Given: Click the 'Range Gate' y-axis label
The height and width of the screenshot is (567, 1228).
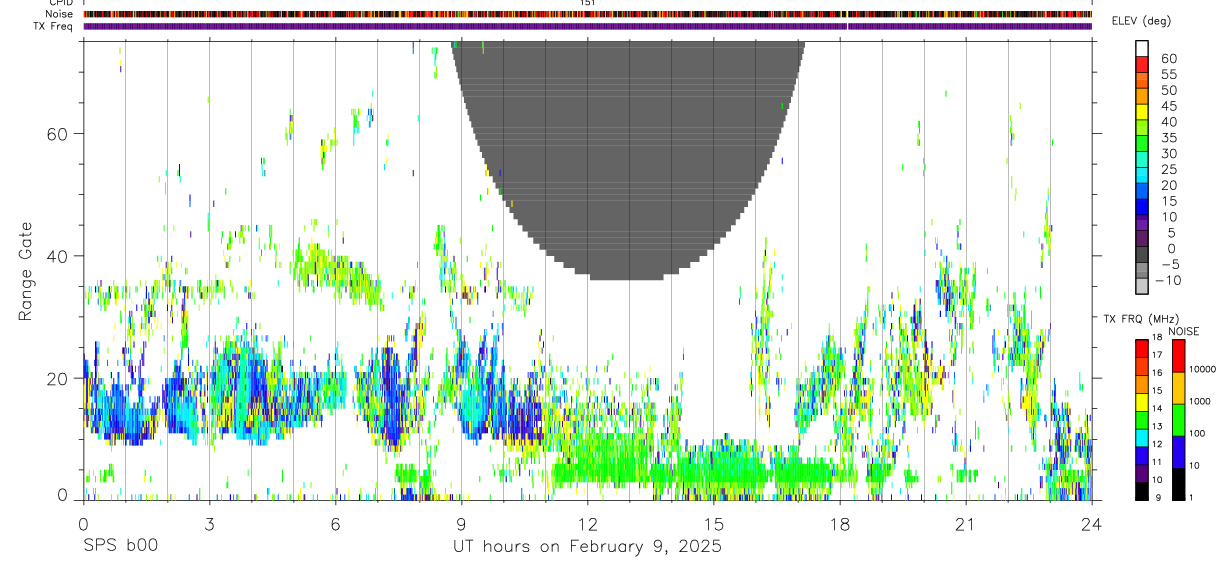Looking at the screenshot, I should (x=24, y=271).
